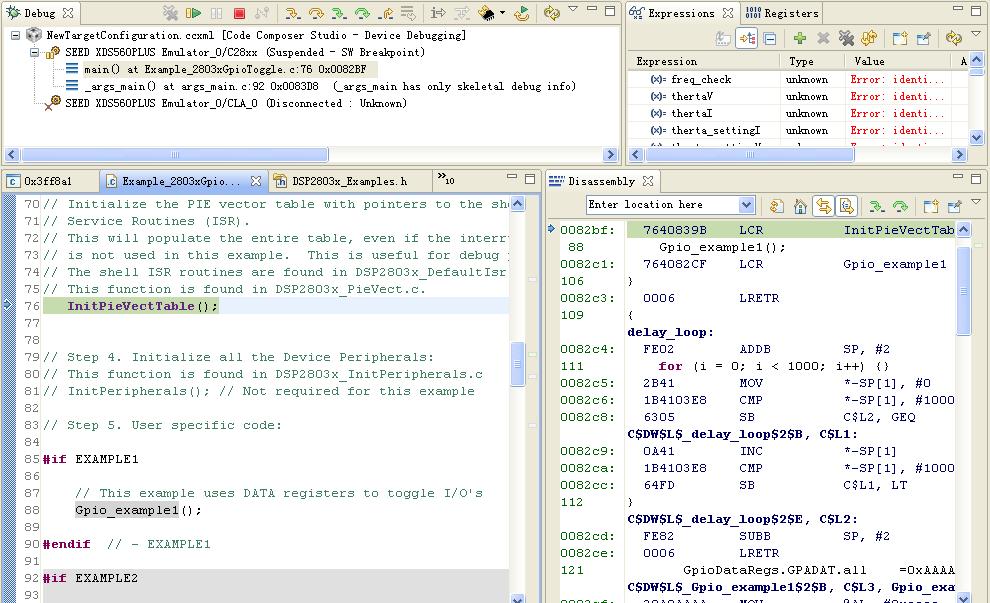Click the green plus Add Expression icon
990x603 pixels.
pos(799,39)
